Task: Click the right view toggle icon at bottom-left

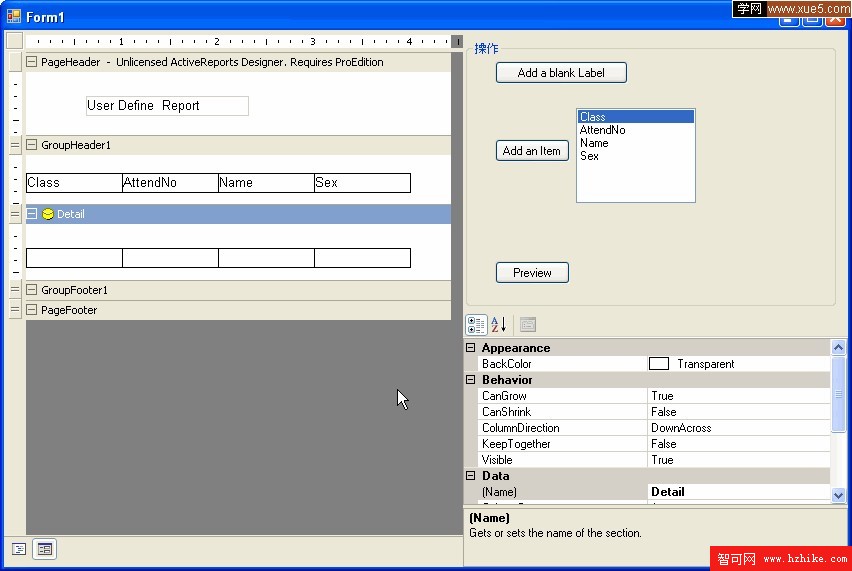Action: coord(45,549)
